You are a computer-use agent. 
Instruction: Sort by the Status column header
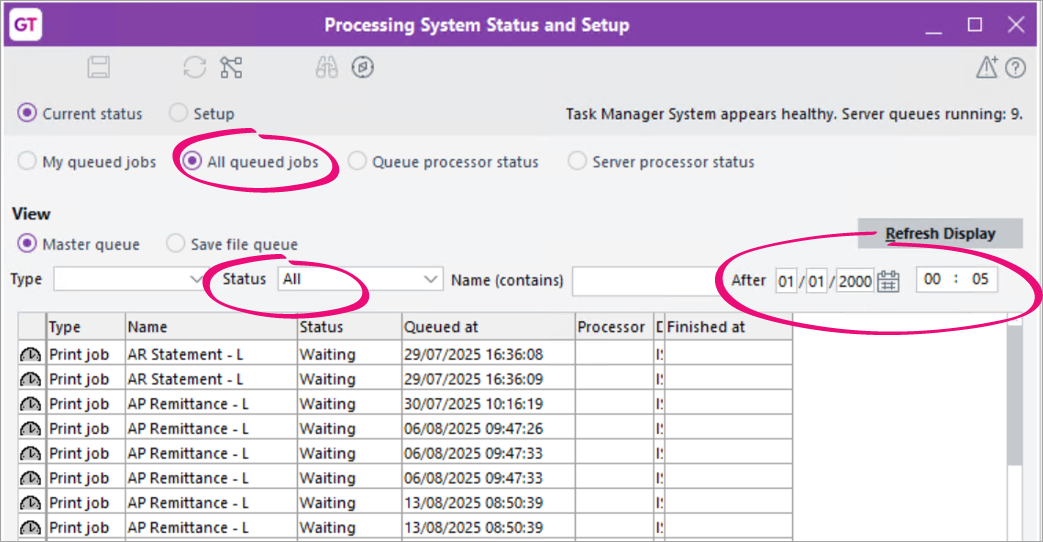click(x=350, y=327)
